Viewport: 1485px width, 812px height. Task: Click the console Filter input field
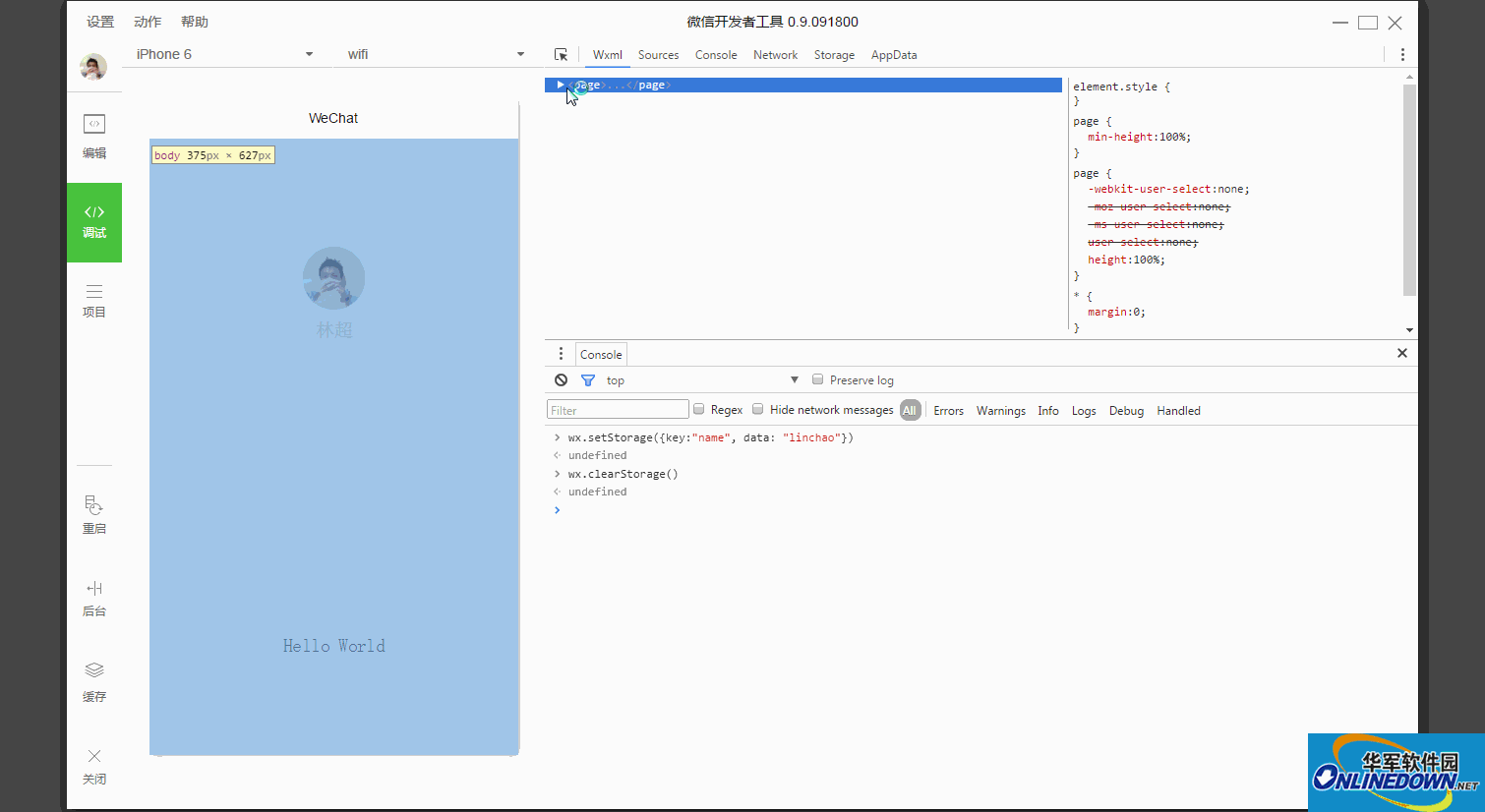click(x=618, y=410)
